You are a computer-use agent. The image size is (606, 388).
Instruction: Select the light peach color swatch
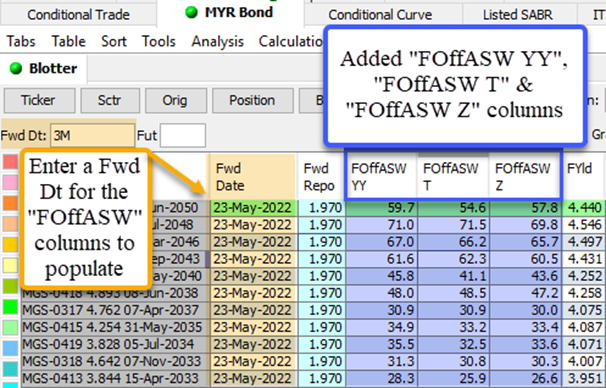pos(10,224)
